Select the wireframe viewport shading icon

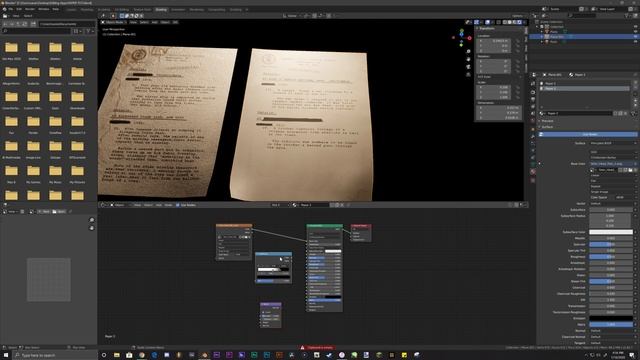coord(504,22)
